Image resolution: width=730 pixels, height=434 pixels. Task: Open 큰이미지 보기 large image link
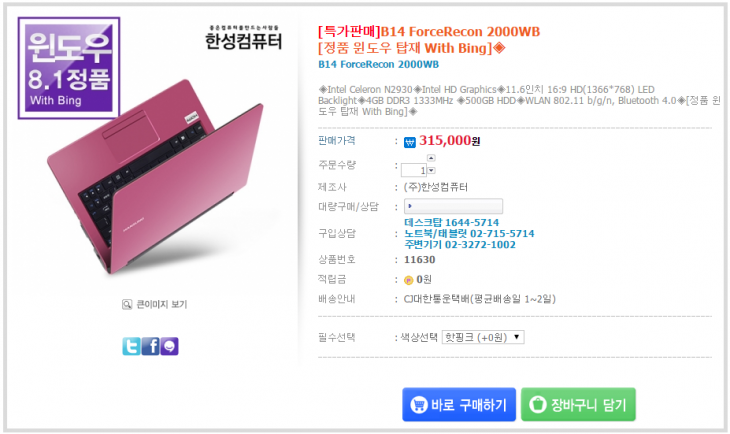[160, 304]
